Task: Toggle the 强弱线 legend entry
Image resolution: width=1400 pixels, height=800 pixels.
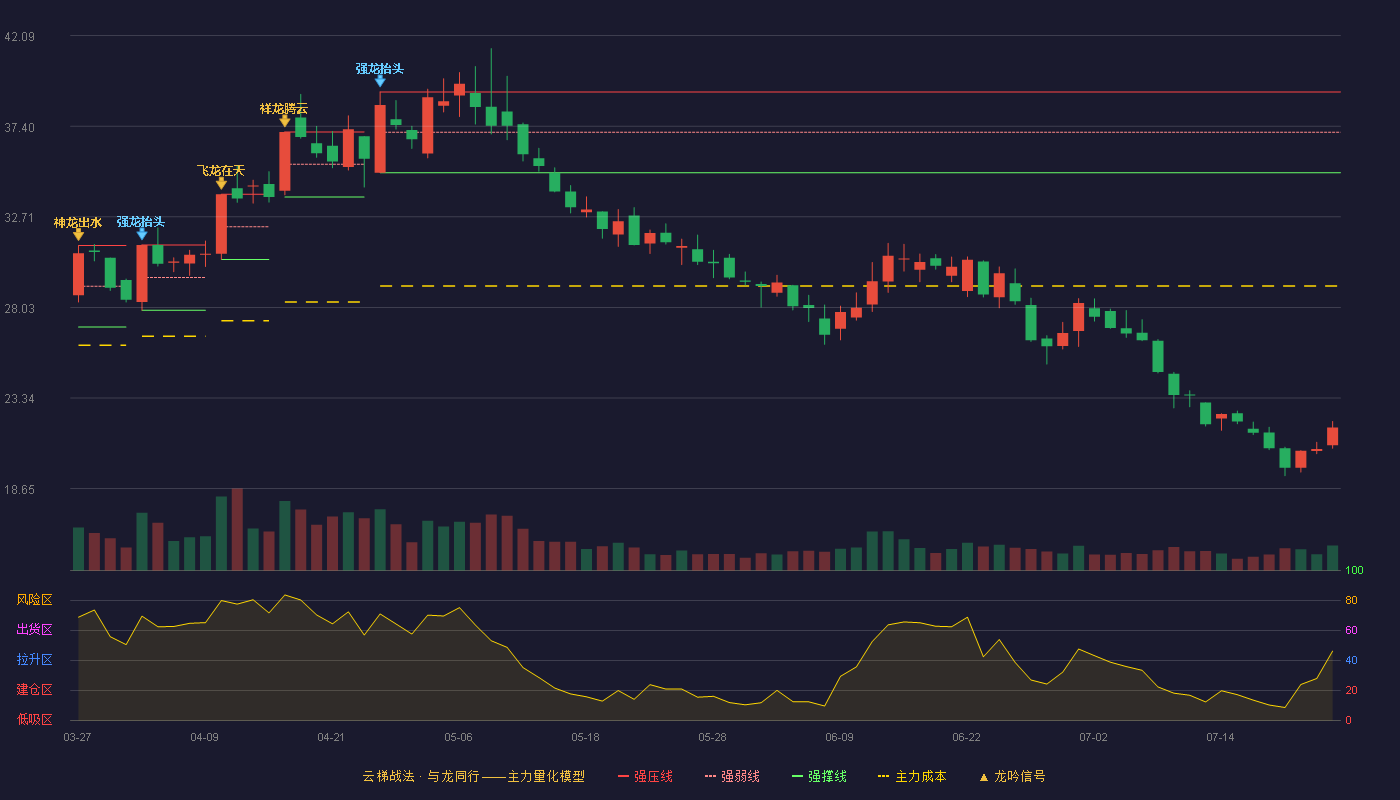Action: (732, 776)
